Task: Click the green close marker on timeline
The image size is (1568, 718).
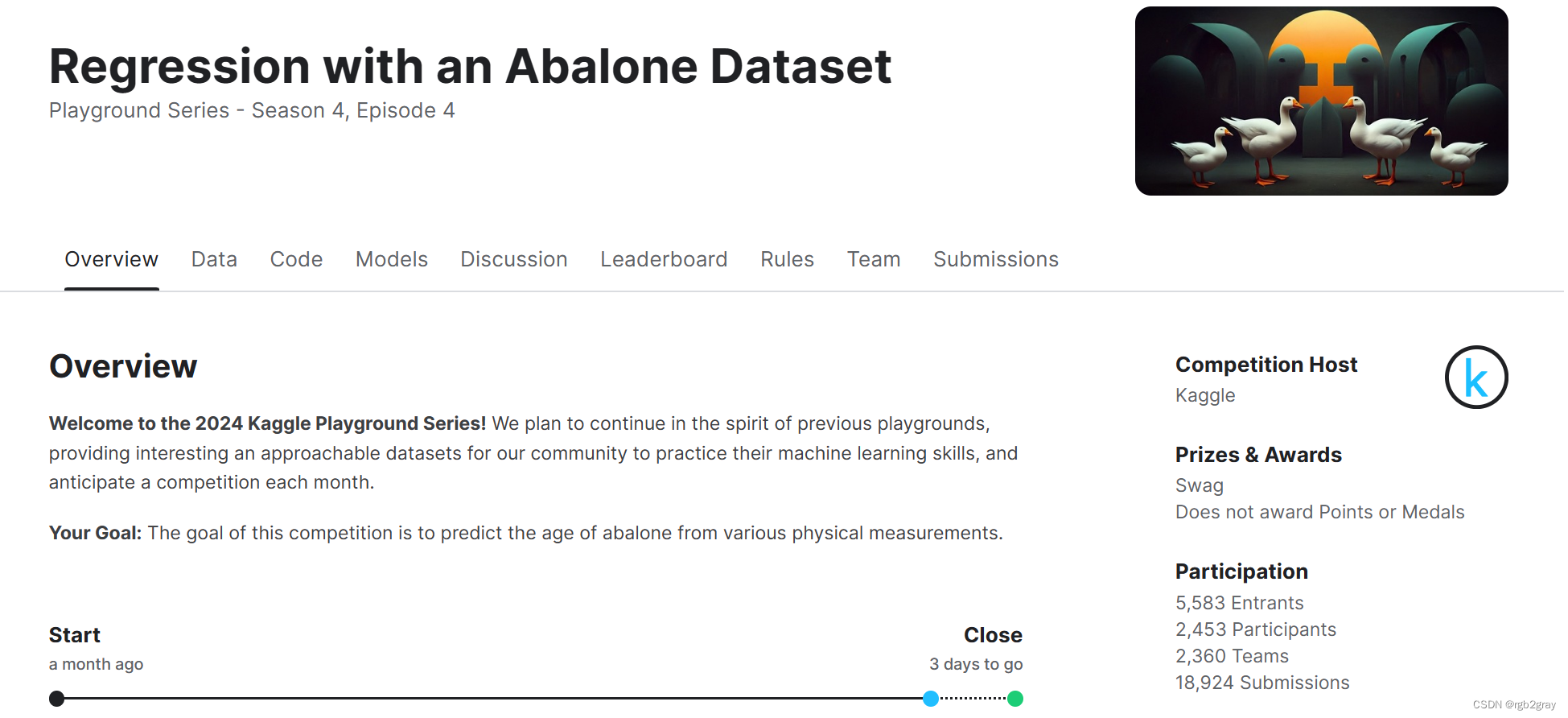Action: coord(1015,699)
